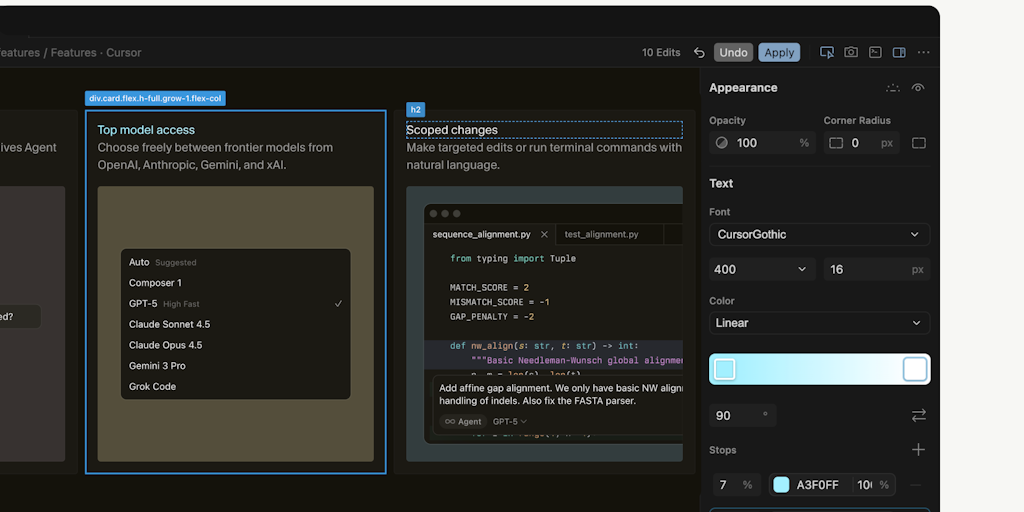Add a gradient stop with plus icon
Viewport: 1024px width, 512px height.
tap(918, 450)
